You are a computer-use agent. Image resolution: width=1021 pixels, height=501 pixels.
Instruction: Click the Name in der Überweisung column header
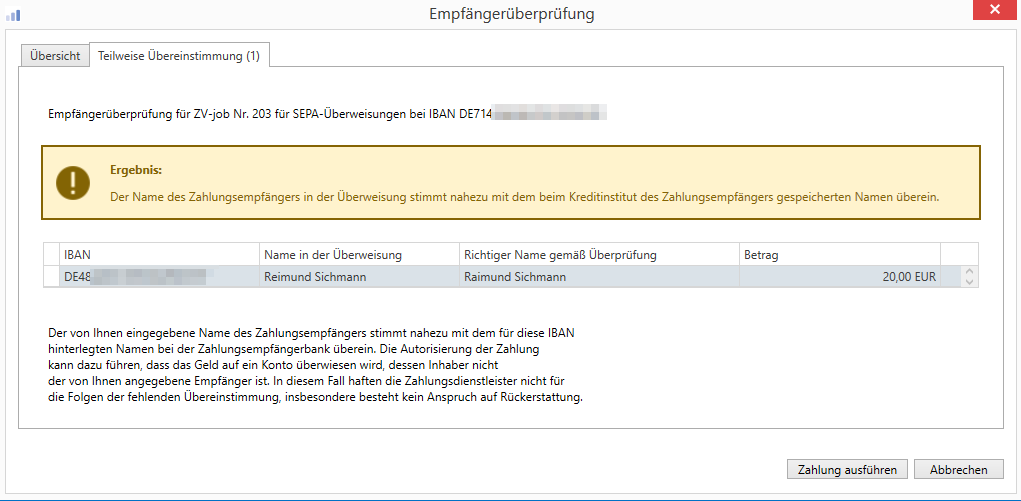click(x=359, y=255)
